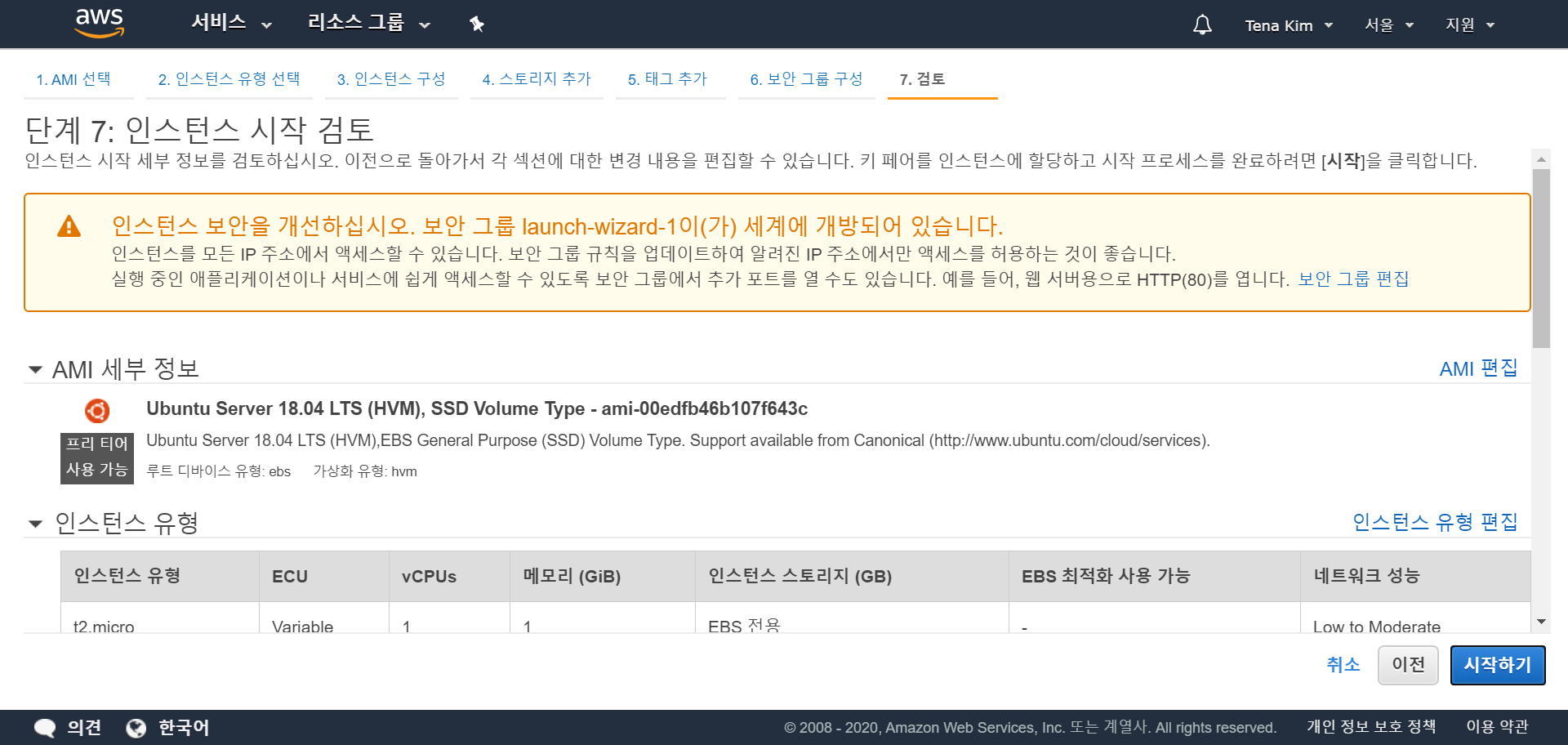Click the orange warning triangle icon
1568x745 pixels.
point(69,226)
